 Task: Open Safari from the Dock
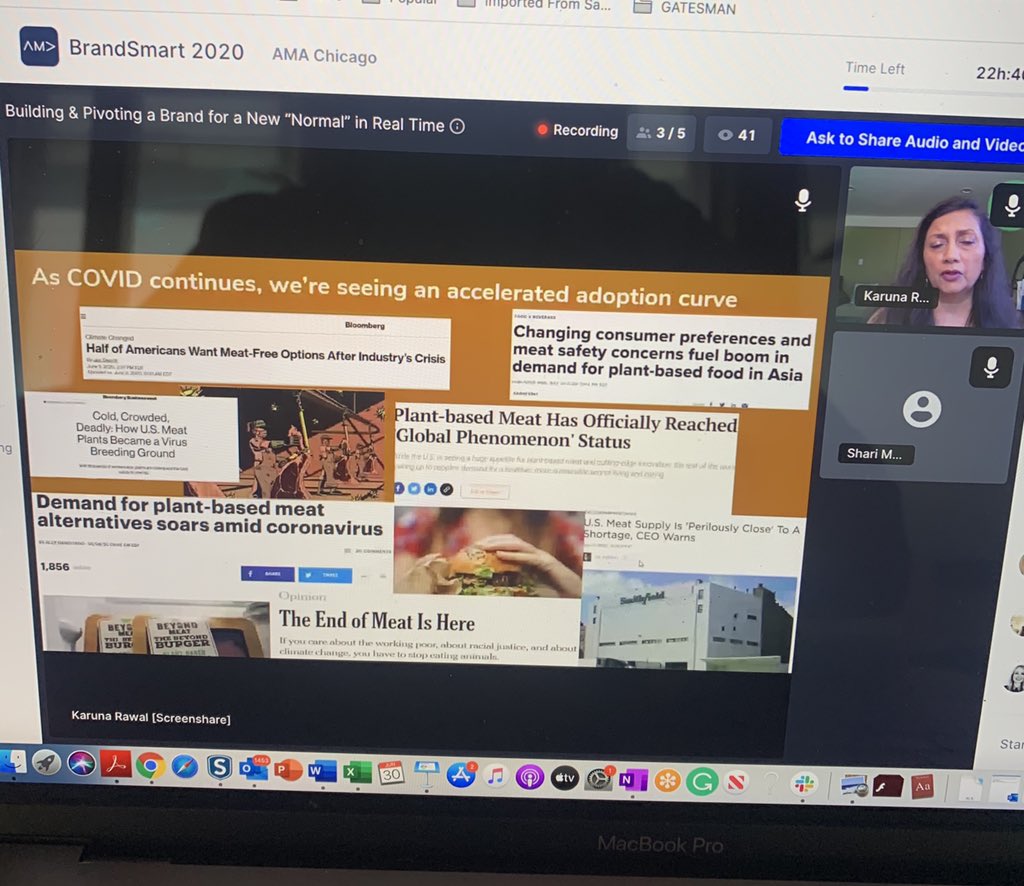click(185, 767)
